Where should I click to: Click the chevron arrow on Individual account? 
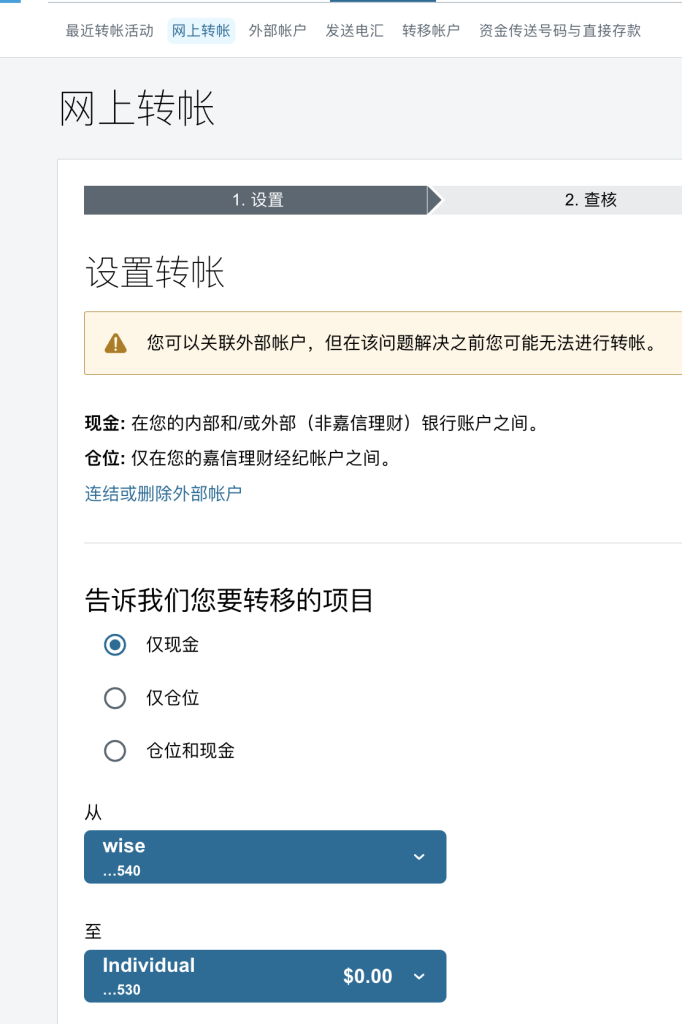[419, 976]
